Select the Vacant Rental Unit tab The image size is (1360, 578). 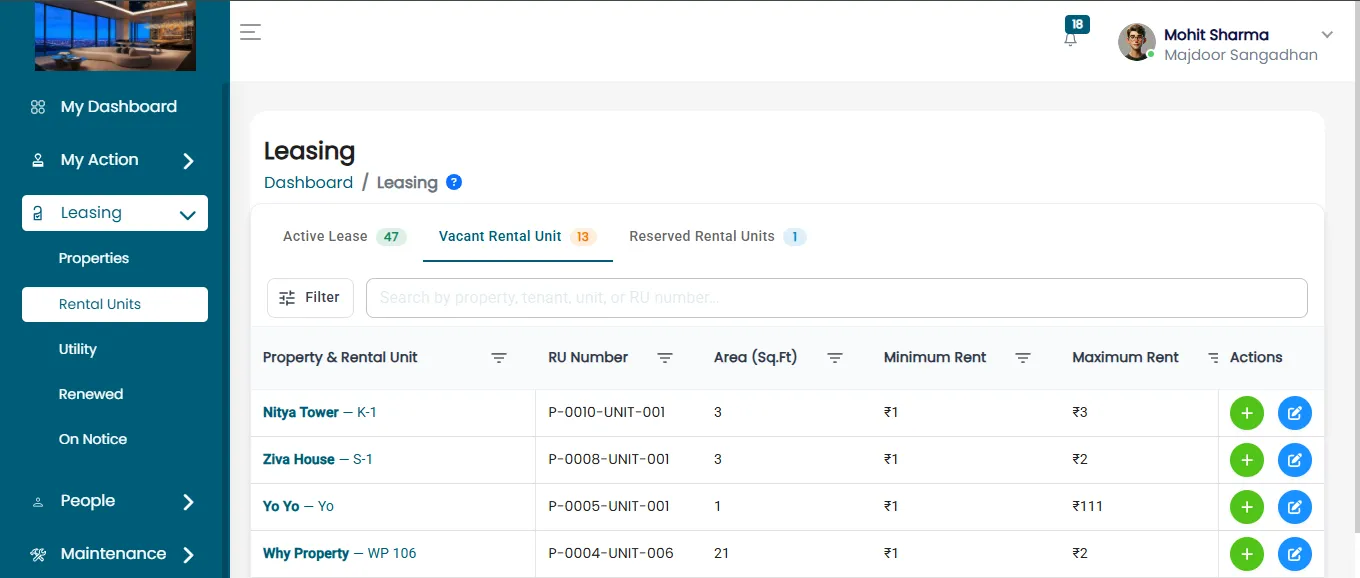click(x=517, y=237)
